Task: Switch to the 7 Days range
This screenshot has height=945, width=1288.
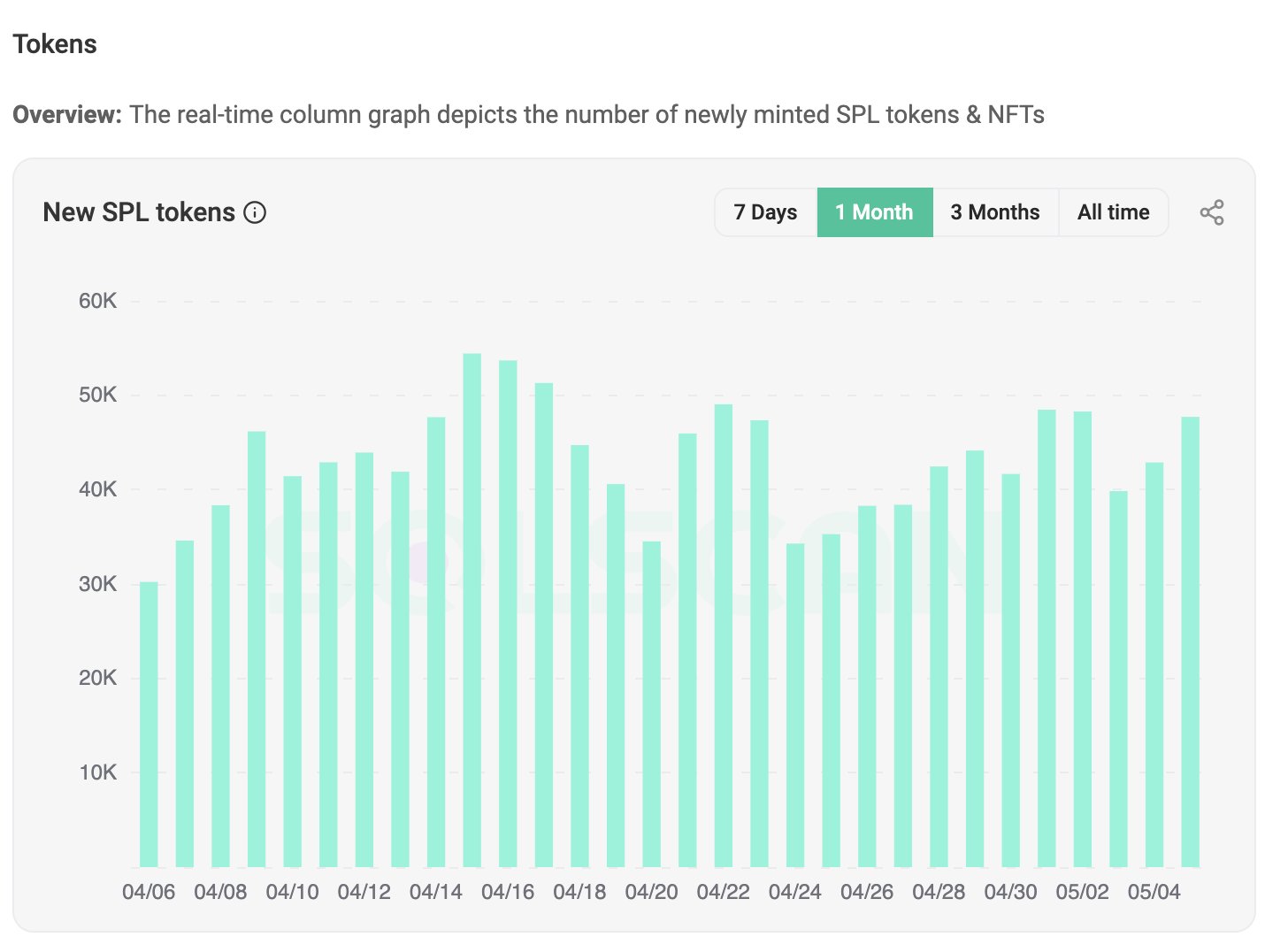Action: coord(765,212)
